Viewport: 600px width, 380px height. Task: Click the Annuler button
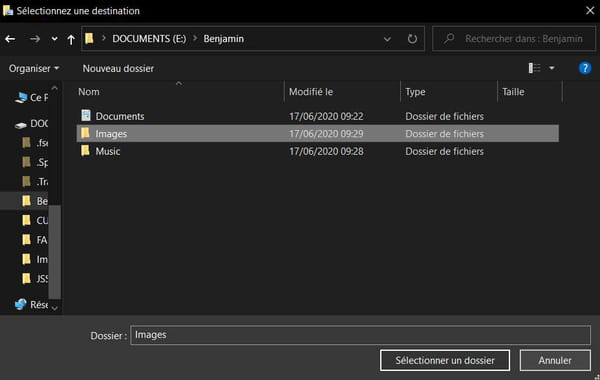coord(555,360)
